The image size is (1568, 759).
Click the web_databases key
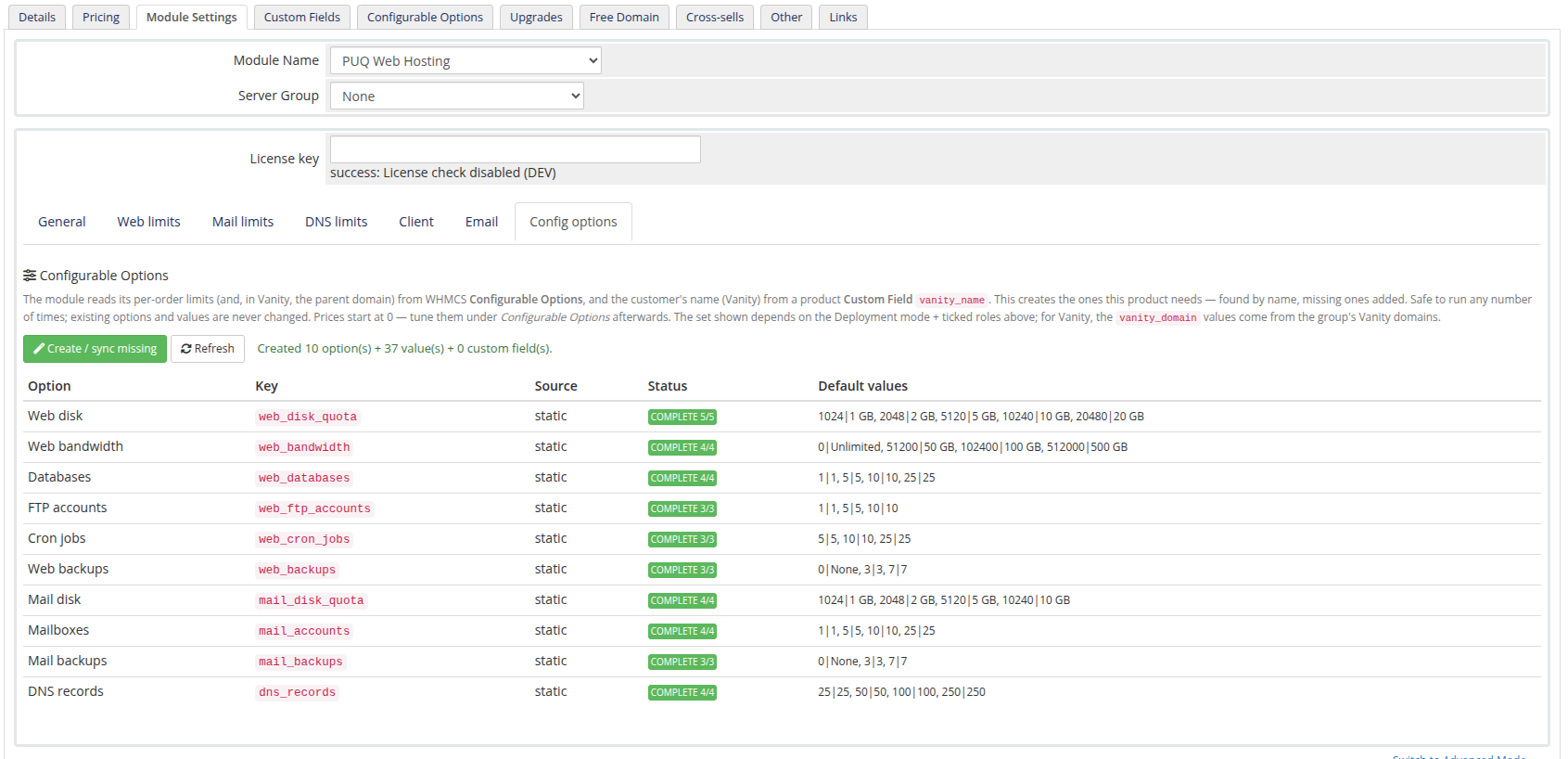(x=304, y=479)
